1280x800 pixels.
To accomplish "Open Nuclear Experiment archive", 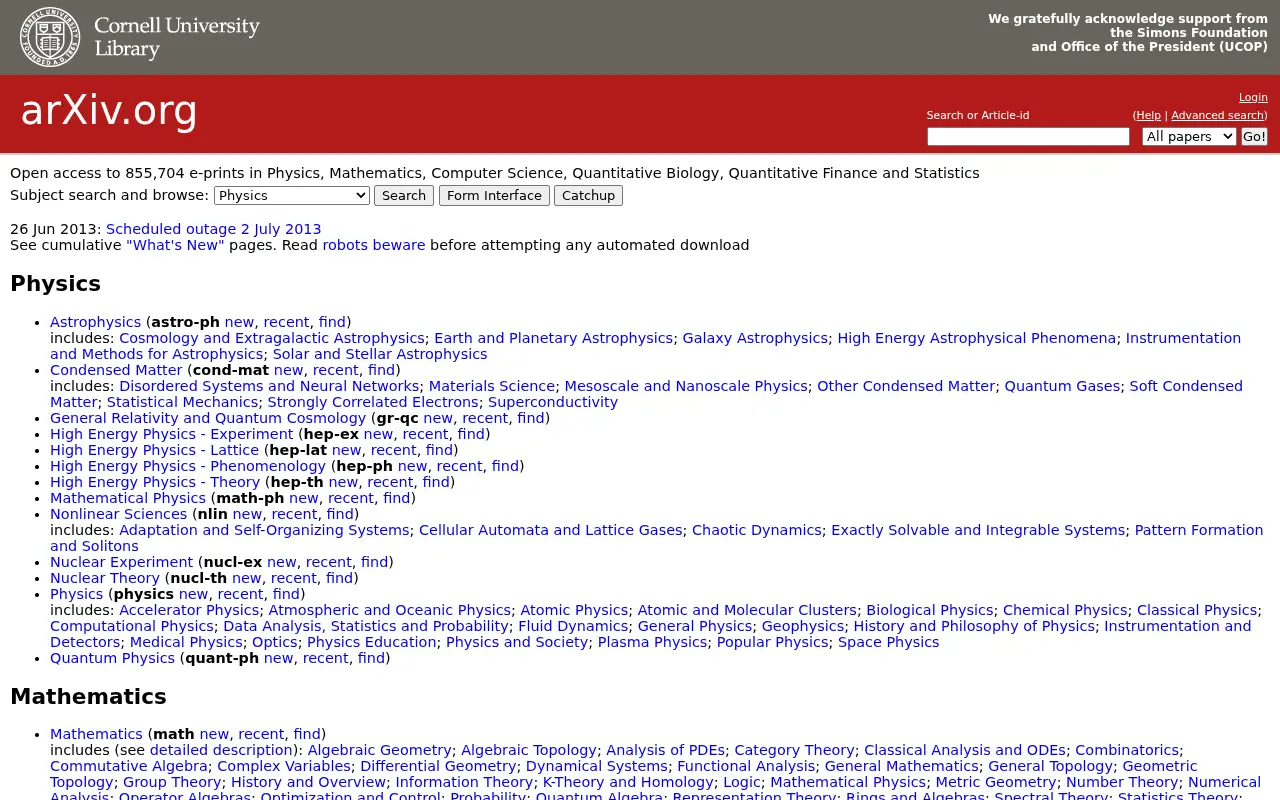I will pyautogui.click(x=122, y=562).
